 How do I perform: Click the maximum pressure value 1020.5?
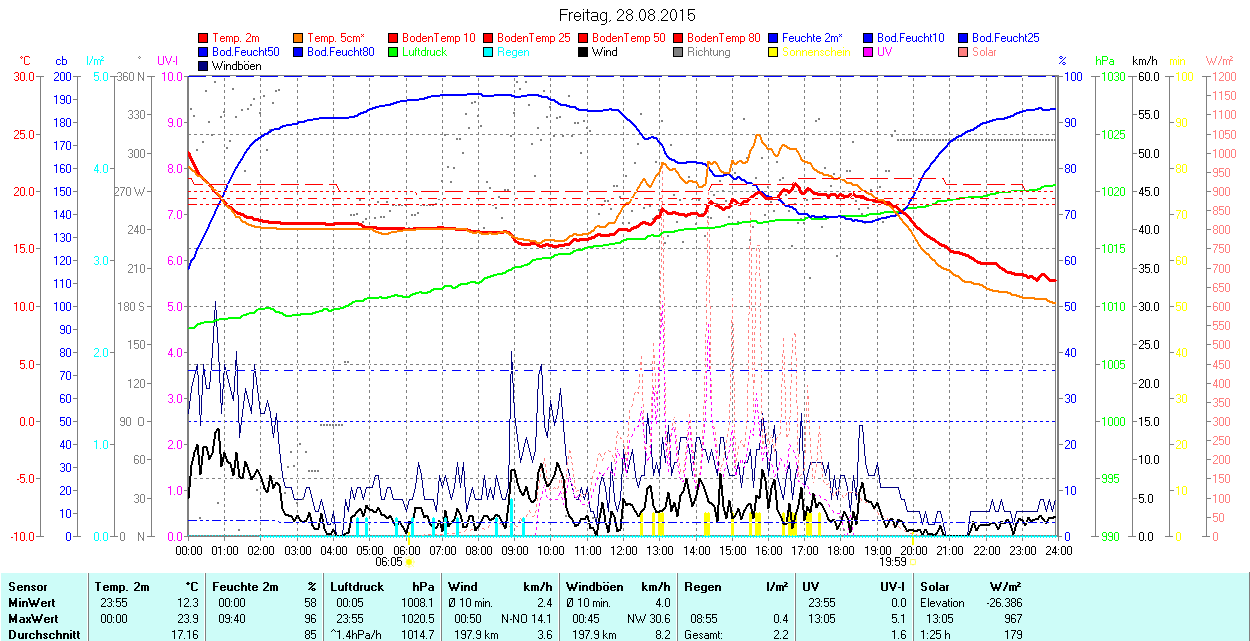tap(417, 619)
